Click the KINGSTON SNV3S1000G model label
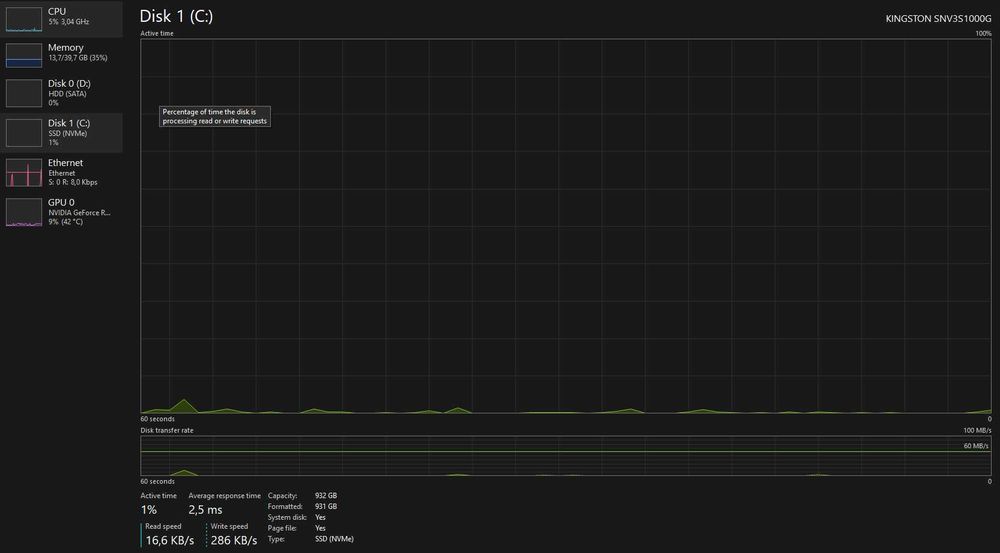The height and width of the screenshot is (553, 1000). tap(938, 19)
